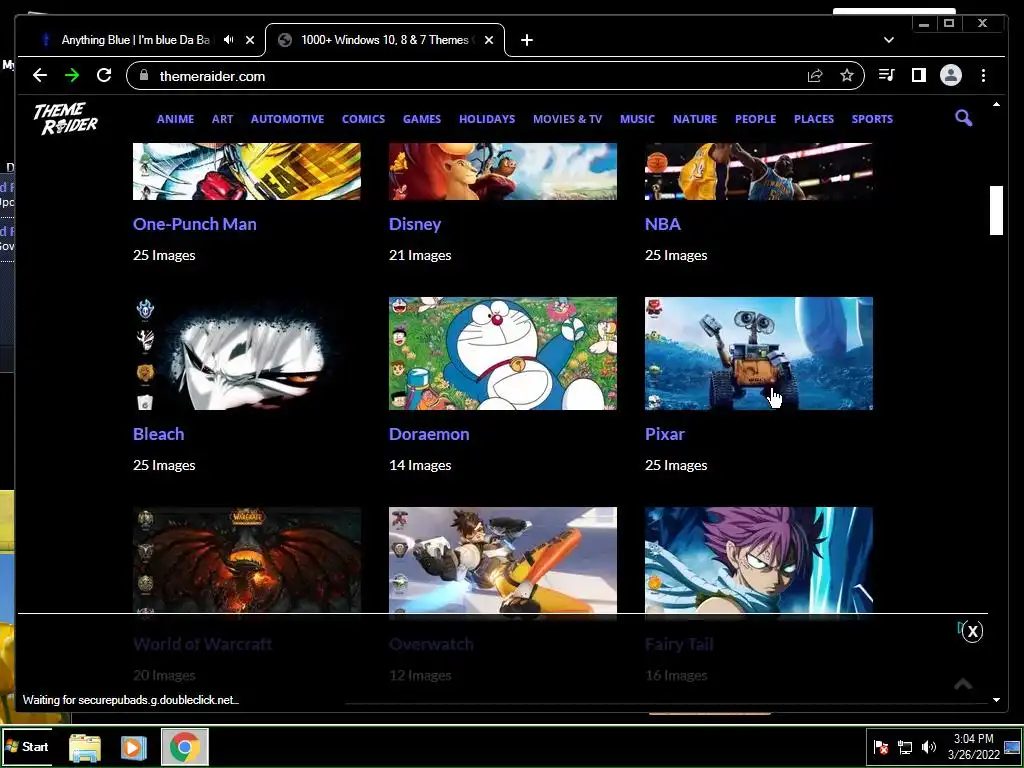Viewport: 1024px width, 768px height.
Task: Click the Disney Lion King thumbnail
Action: (x=503, y=172)
